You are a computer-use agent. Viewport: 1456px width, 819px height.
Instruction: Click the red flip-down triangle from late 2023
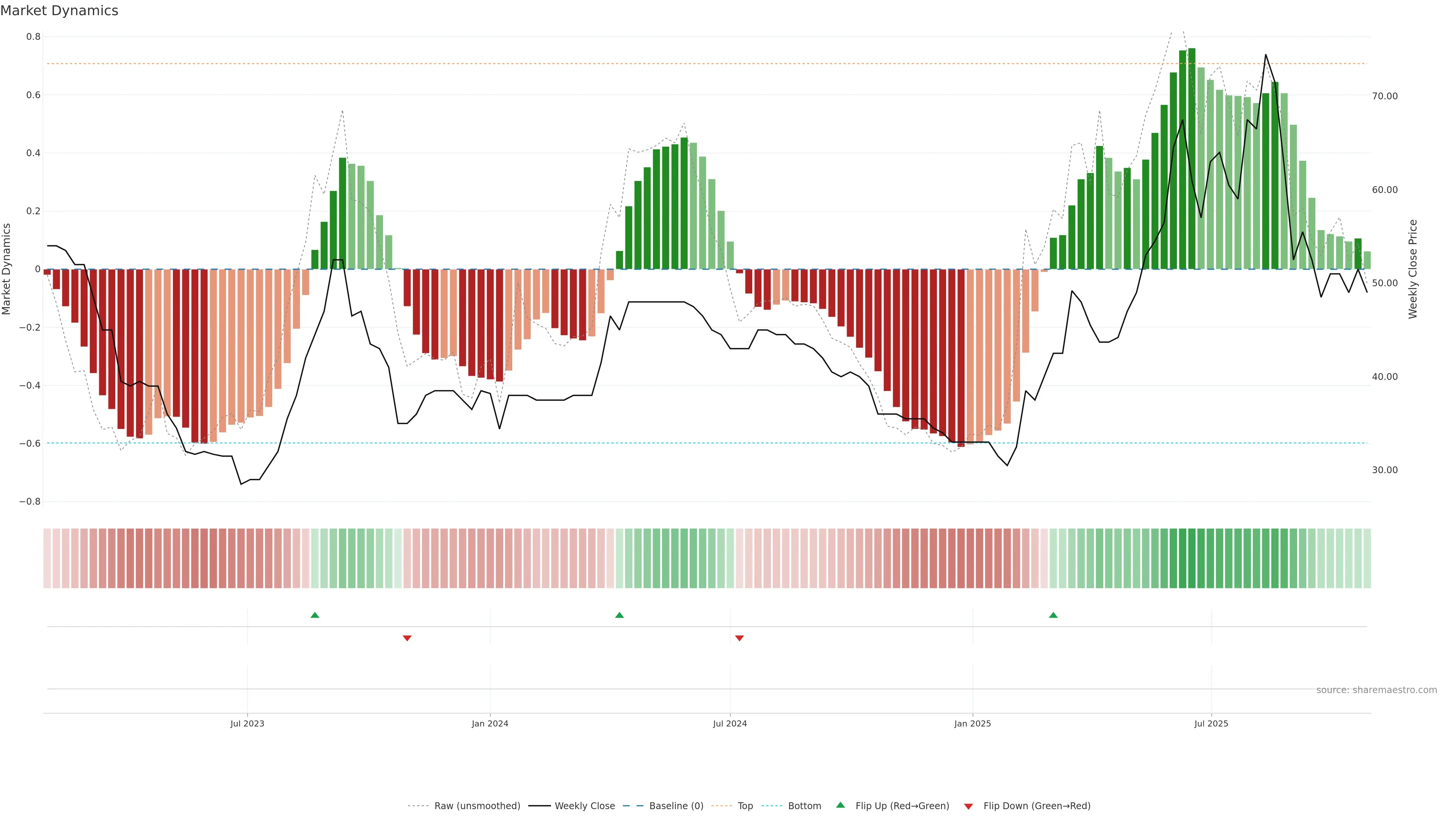click(x=407, y=638)
